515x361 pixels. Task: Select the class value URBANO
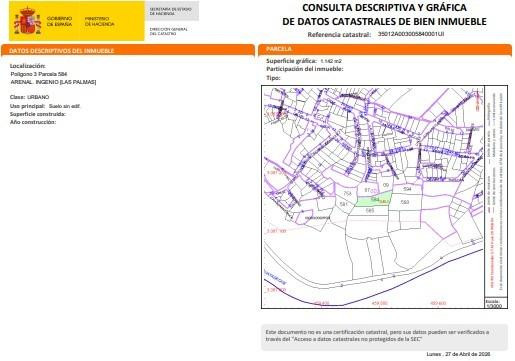click(38, 97)
